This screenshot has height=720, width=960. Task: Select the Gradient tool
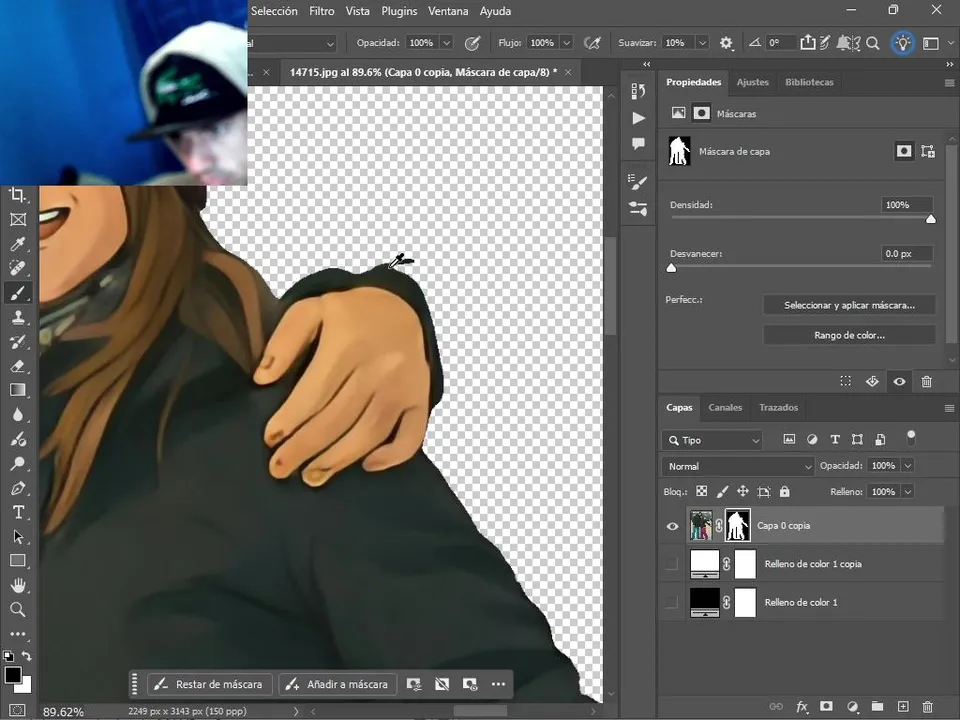point(18,391)
